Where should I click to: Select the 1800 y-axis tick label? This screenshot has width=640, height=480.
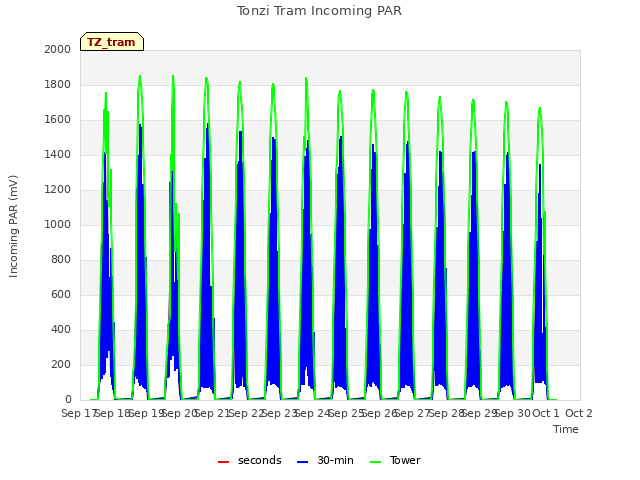tap(58, 84)
